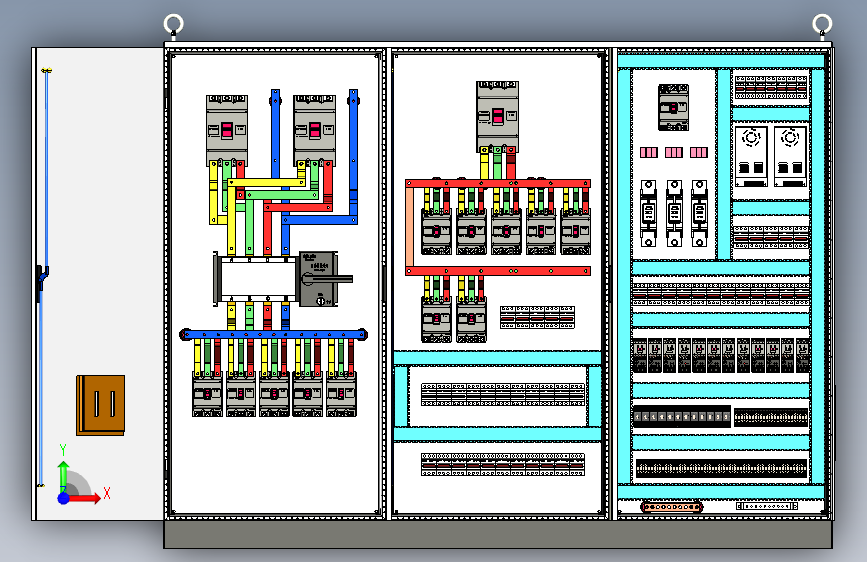Select the middle fuse holder in right panel
The image size is (867, 562).
coord(673,213)
